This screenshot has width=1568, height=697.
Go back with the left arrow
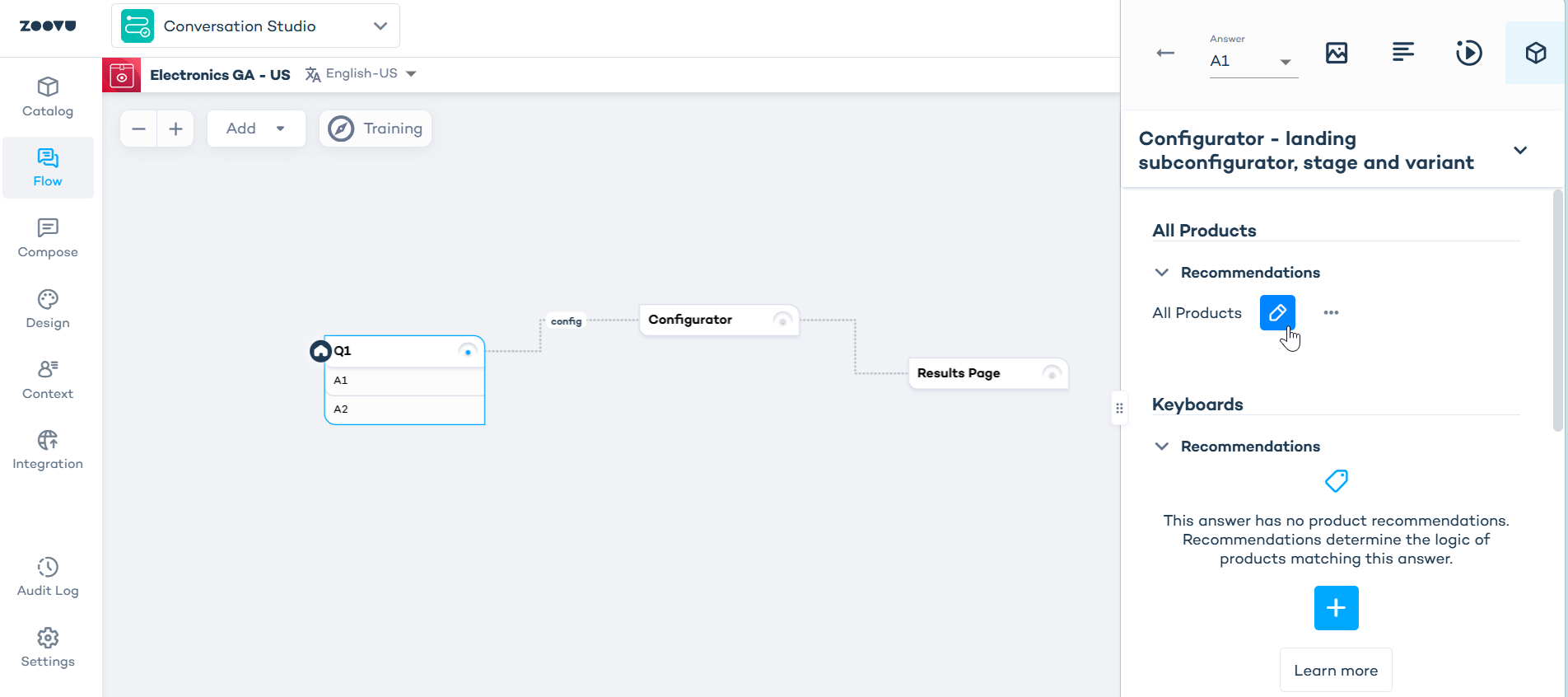click(1165, 53)
